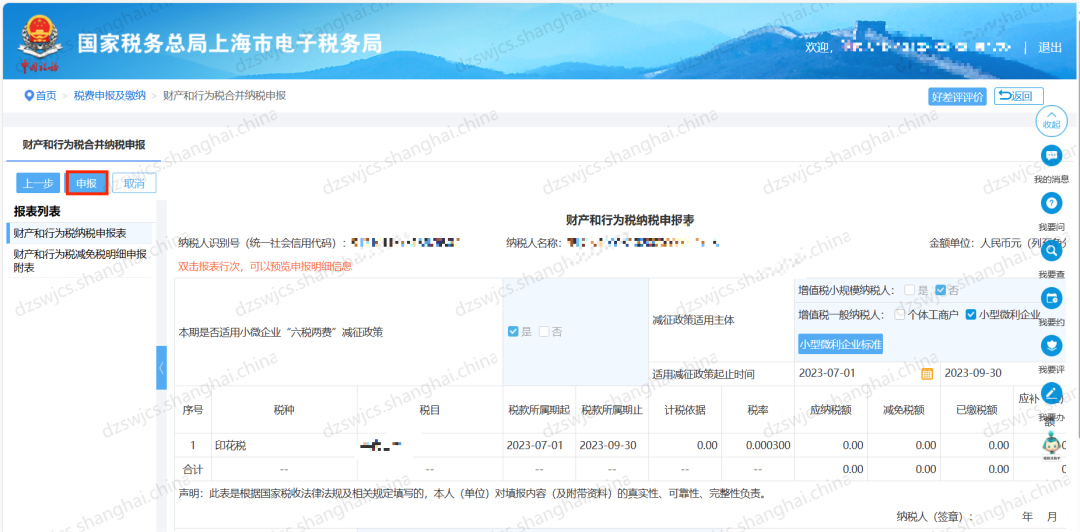Open 我的消息 message icon

click(1051, 156)
